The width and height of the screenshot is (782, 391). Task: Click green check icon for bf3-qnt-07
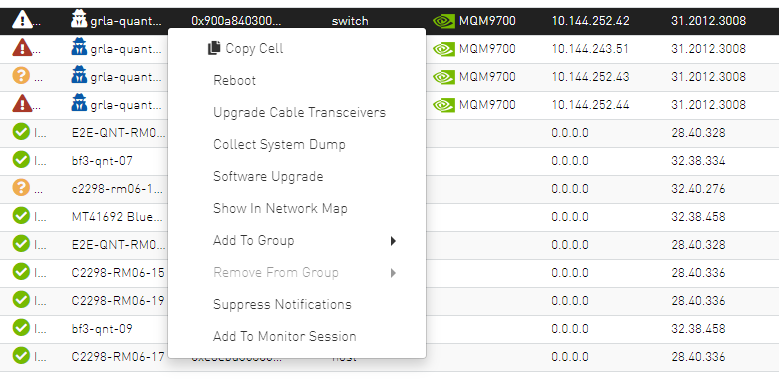pos(21,160)
